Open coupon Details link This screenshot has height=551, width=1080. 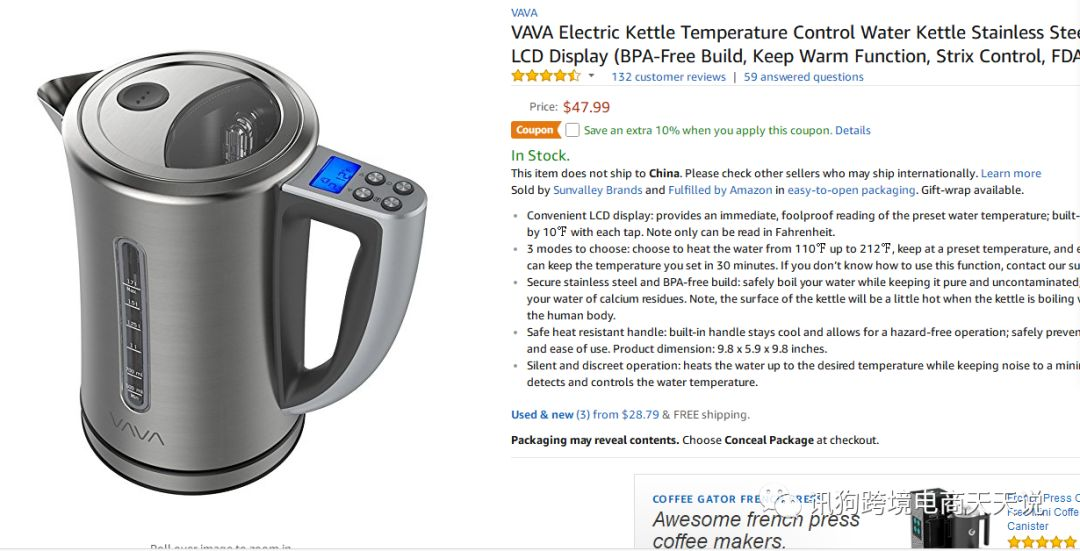(853, 130)
